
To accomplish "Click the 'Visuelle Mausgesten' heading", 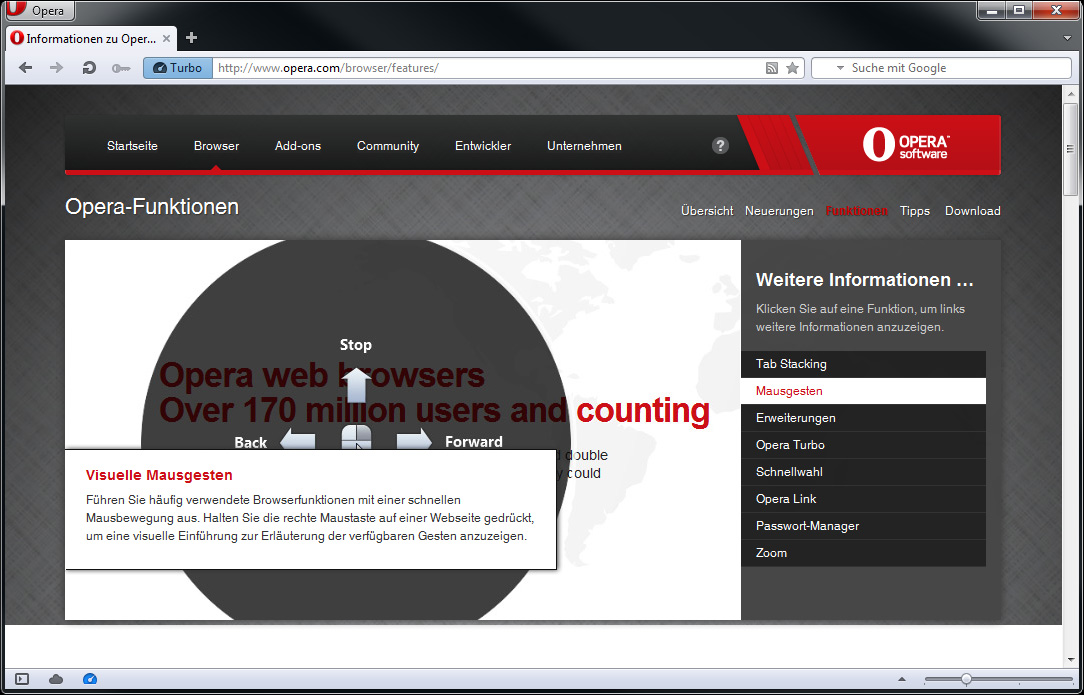I will point(159,475).
